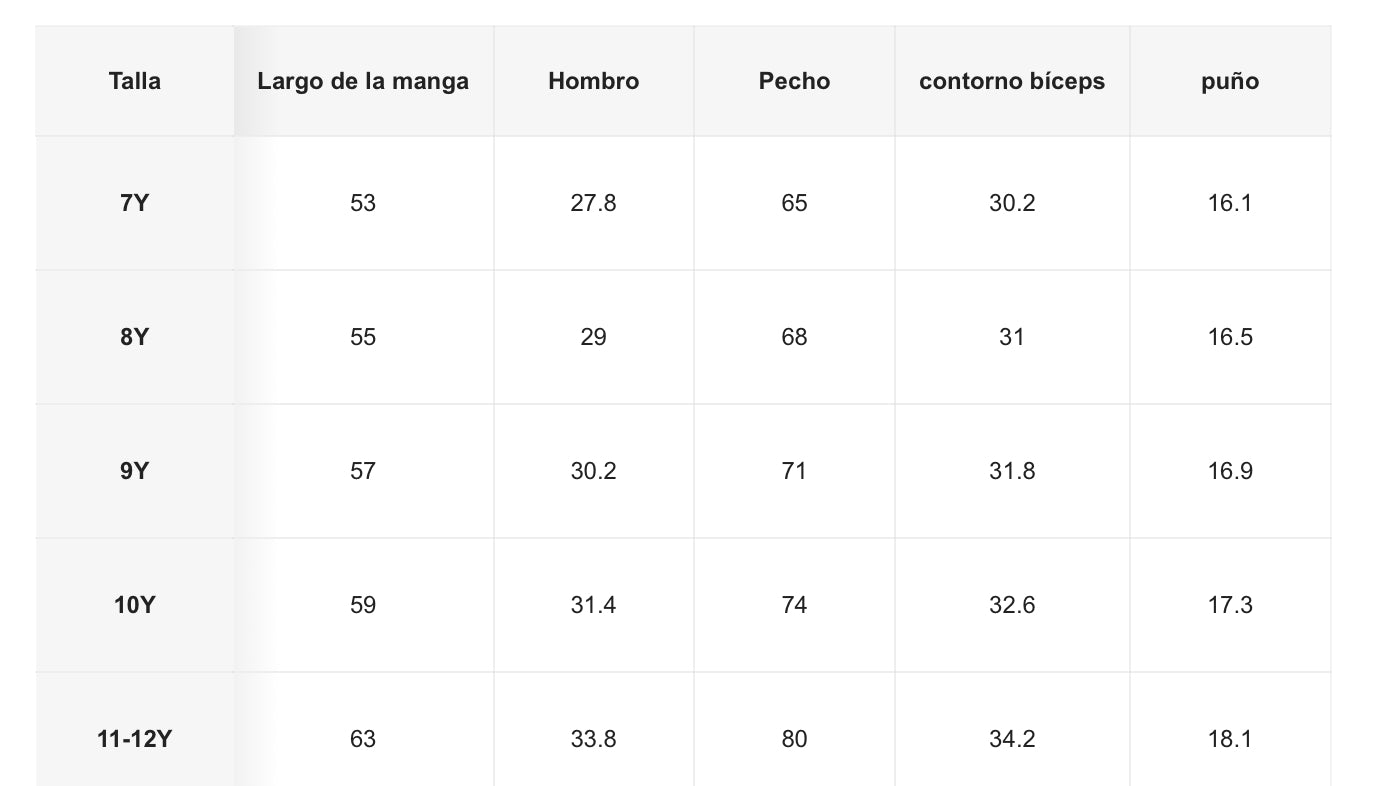Select the 11-12Y size row label
This screenshot has width=1391, height=786.
tap(135, 739)
